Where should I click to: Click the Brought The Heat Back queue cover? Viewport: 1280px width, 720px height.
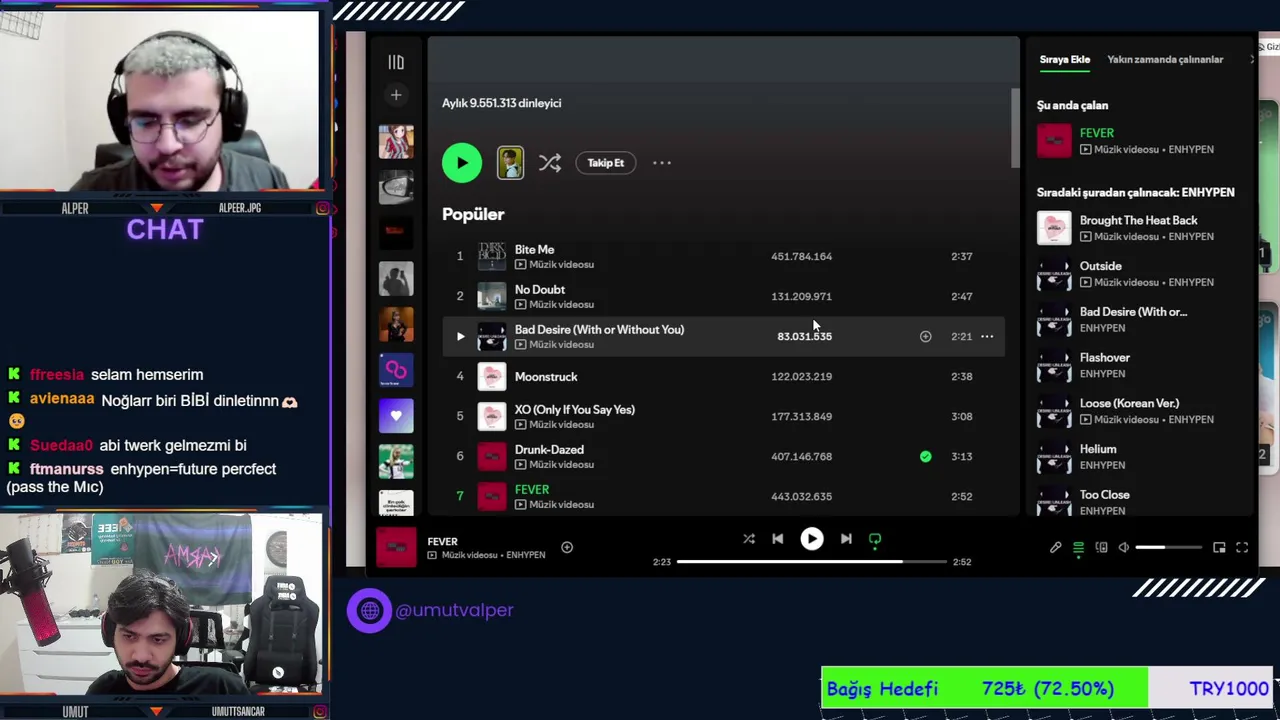(1054, 228)
